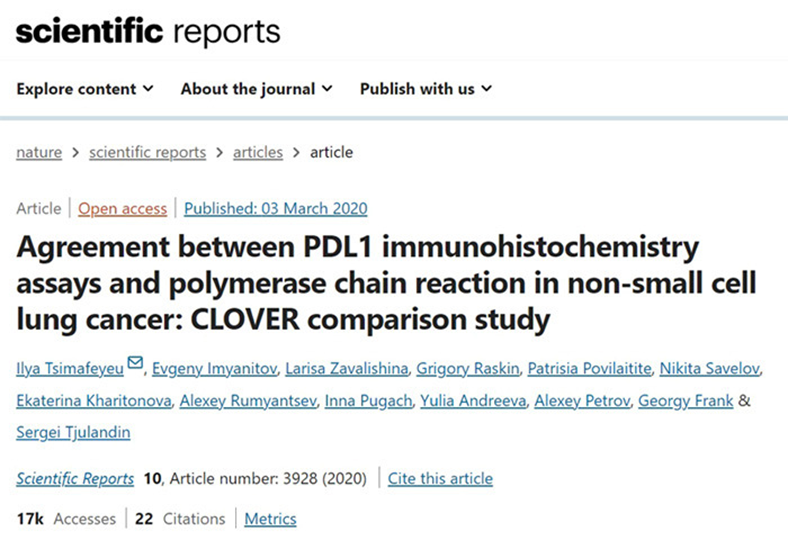
Task: Click the Scientific Reports journal logo
Action: coord(148,32)
